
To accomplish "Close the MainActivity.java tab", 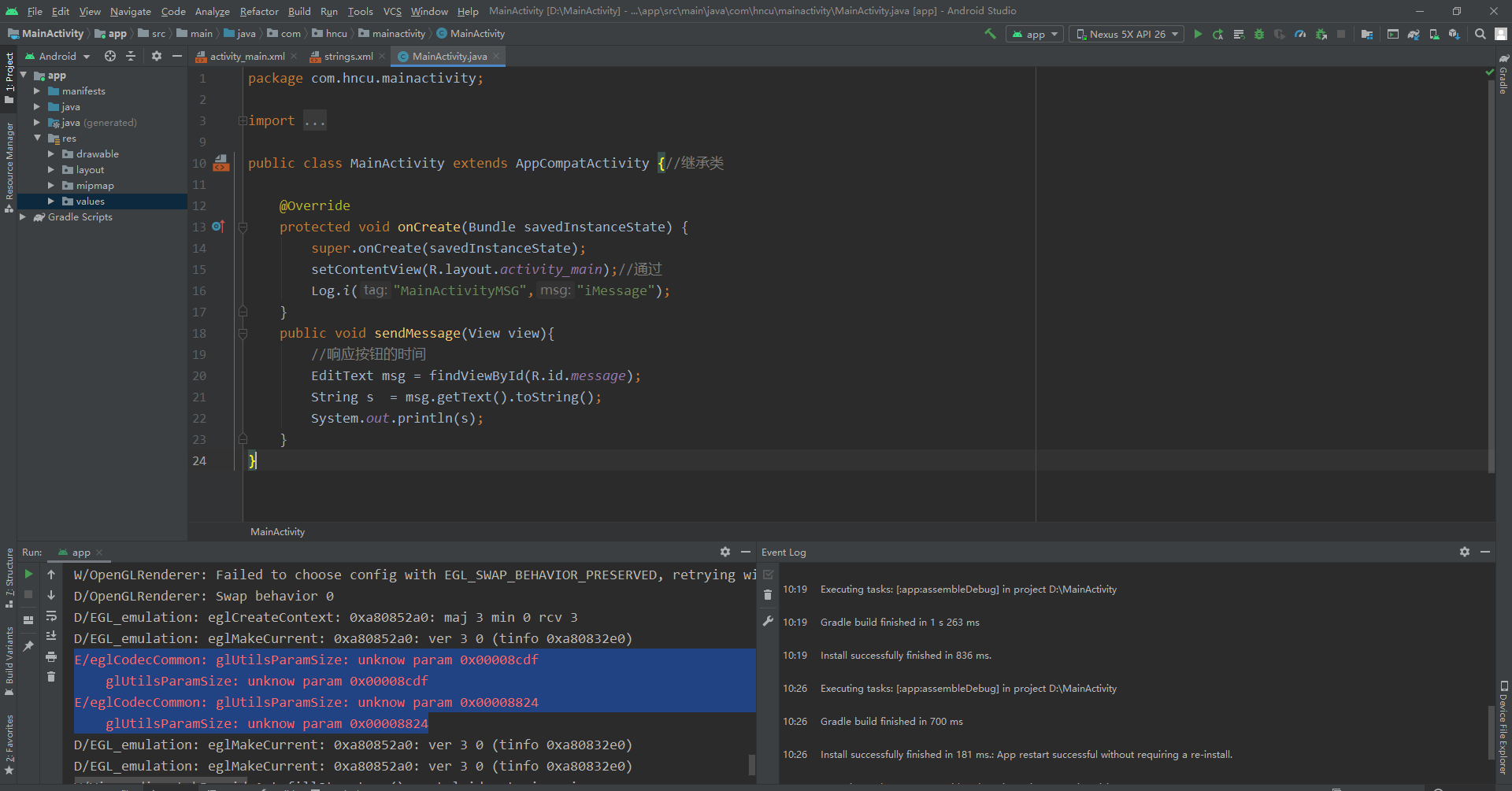I will pos(496,56).
